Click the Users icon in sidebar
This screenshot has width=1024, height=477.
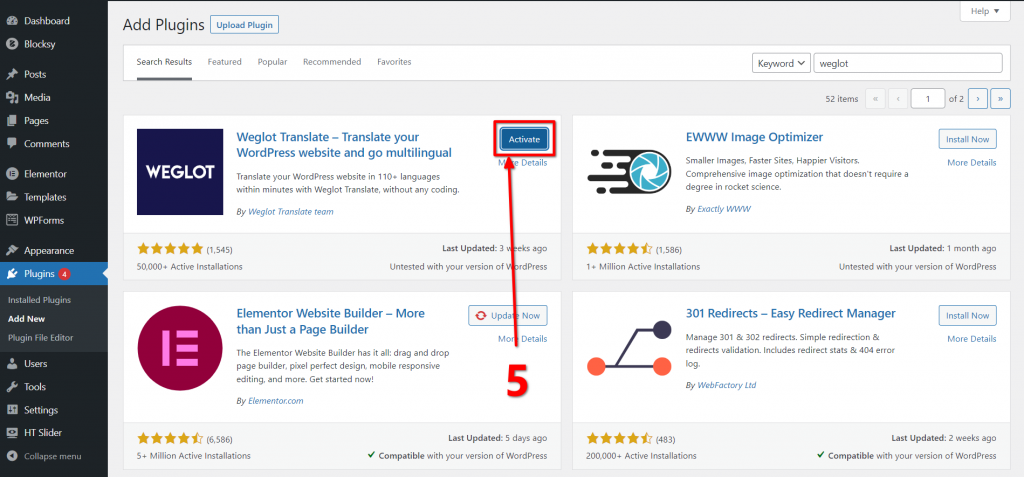click(12, 363)
